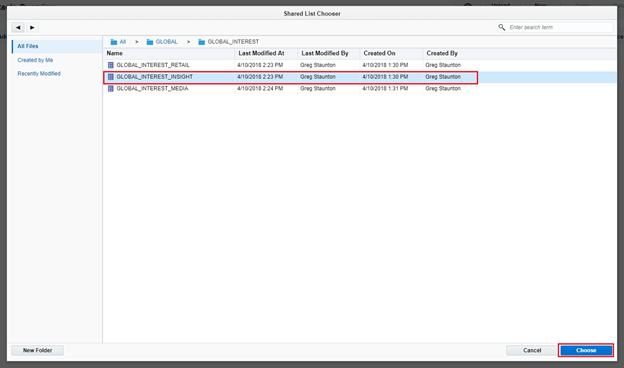Click the GLOBAL breadcrumb folder icon

[x=150, y=42]
